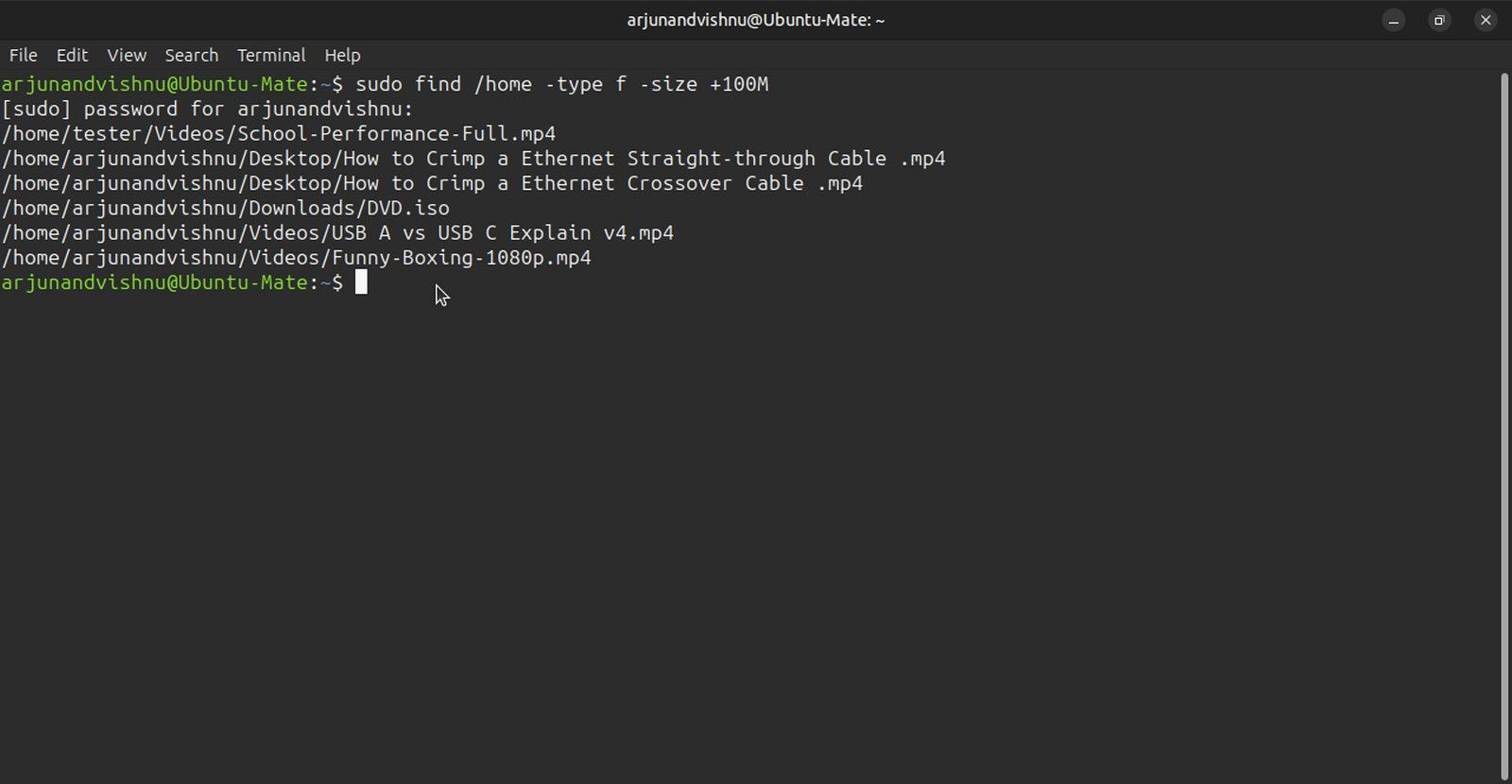
Task: Maximize the terminal window
Action: click(x=1439, y=20)
